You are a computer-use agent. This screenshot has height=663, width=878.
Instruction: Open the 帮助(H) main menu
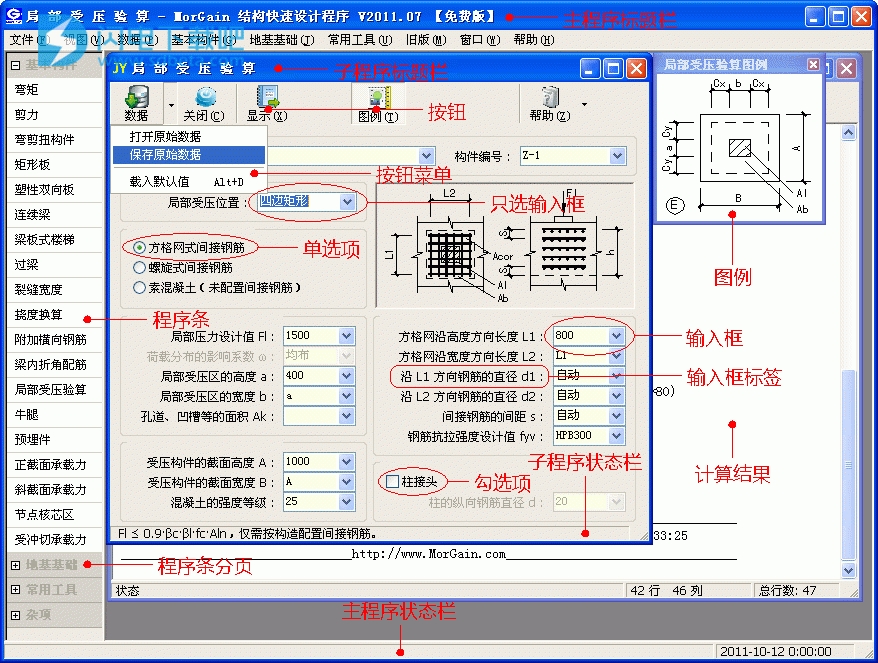pos(534,40)
